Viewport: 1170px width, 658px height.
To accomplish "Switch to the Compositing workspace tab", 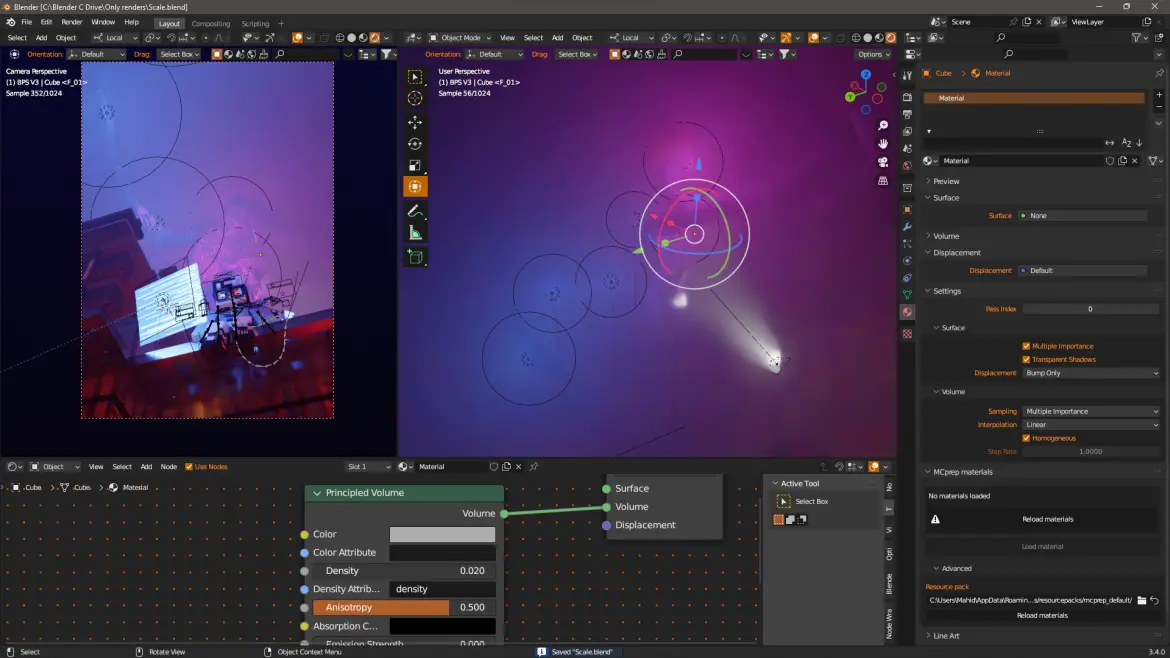I will tap(211, 23).
